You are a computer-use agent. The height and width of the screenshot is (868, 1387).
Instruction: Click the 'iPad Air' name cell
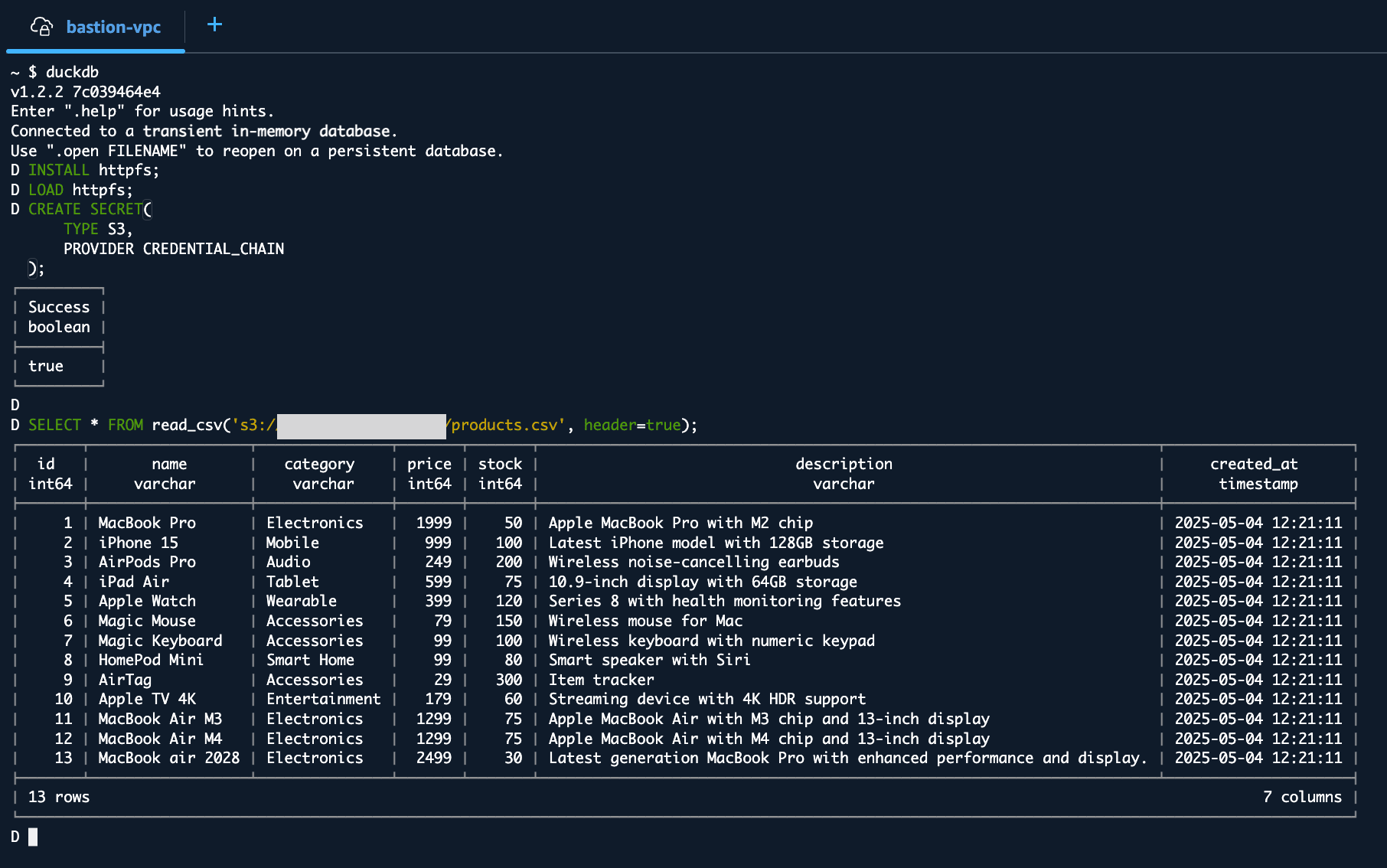[134, 582]
